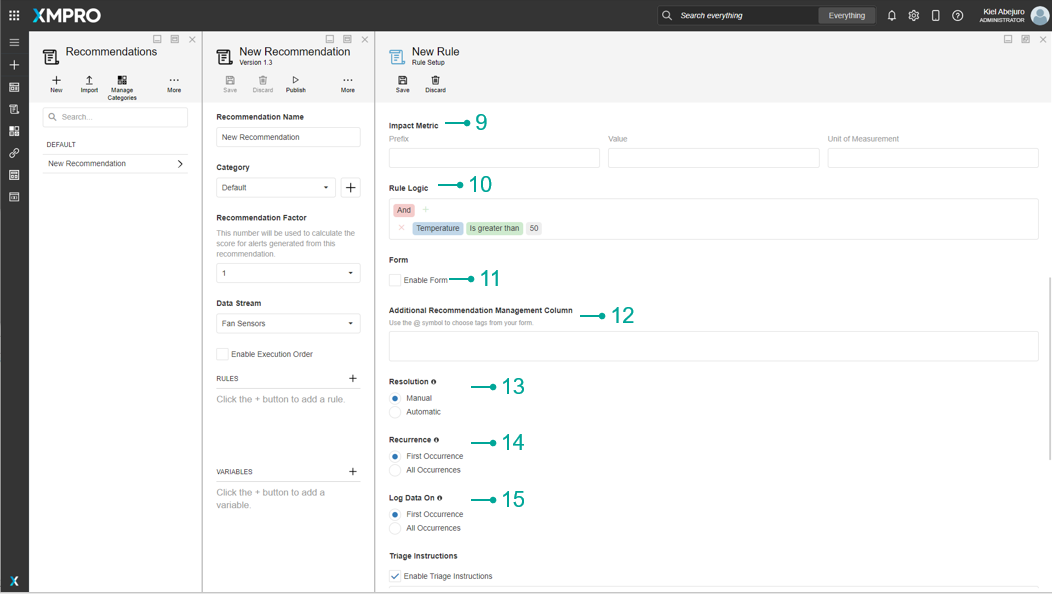Open the notifications bell
Image resolution: width=1052 pixels, height=594 pixels.
[x=891, y=16]
